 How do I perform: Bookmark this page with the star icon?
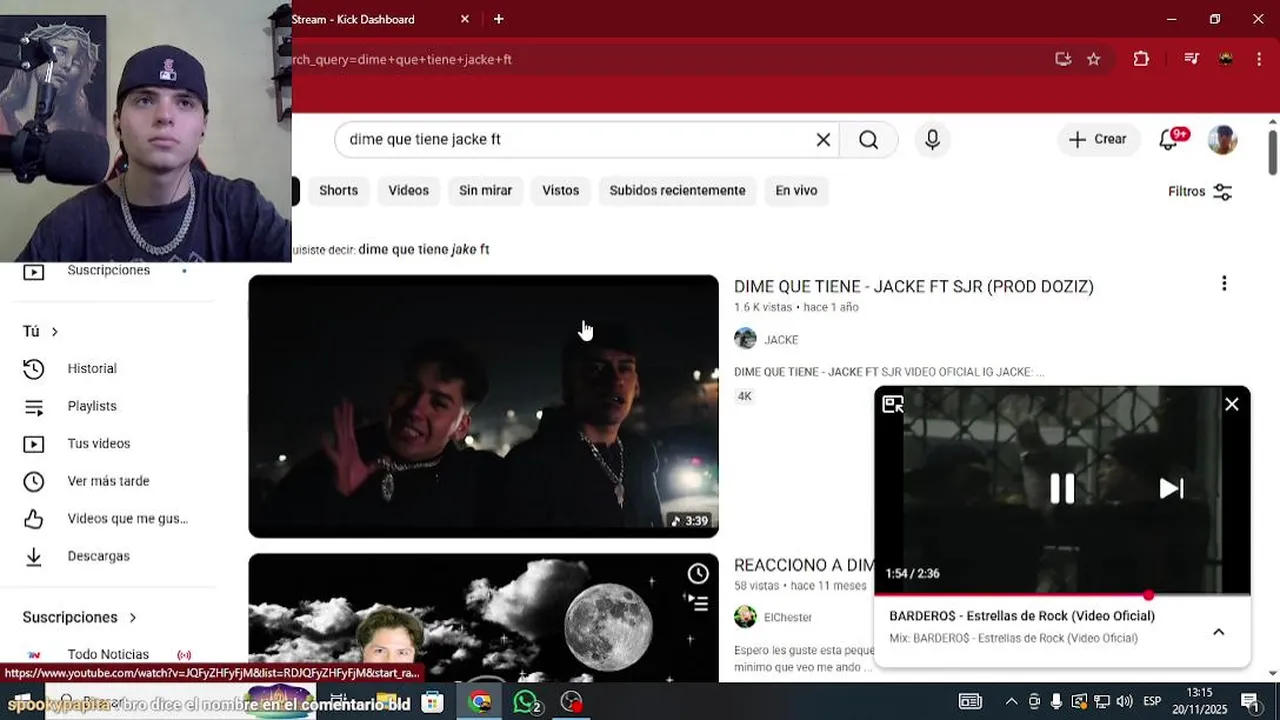click(1093, 59)
